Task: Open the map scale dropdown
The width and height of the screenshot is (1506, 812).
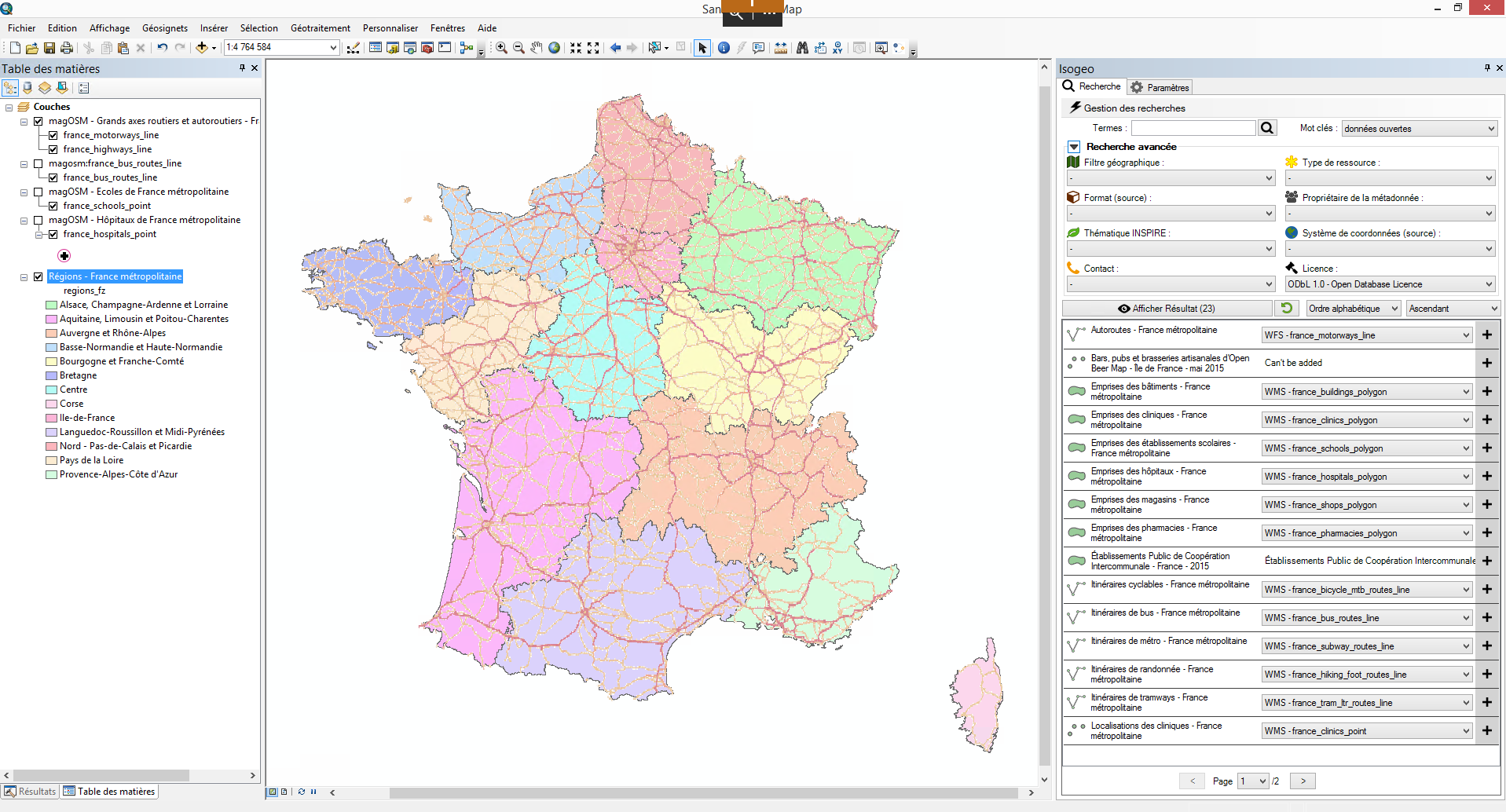Action: click(333, 48)
